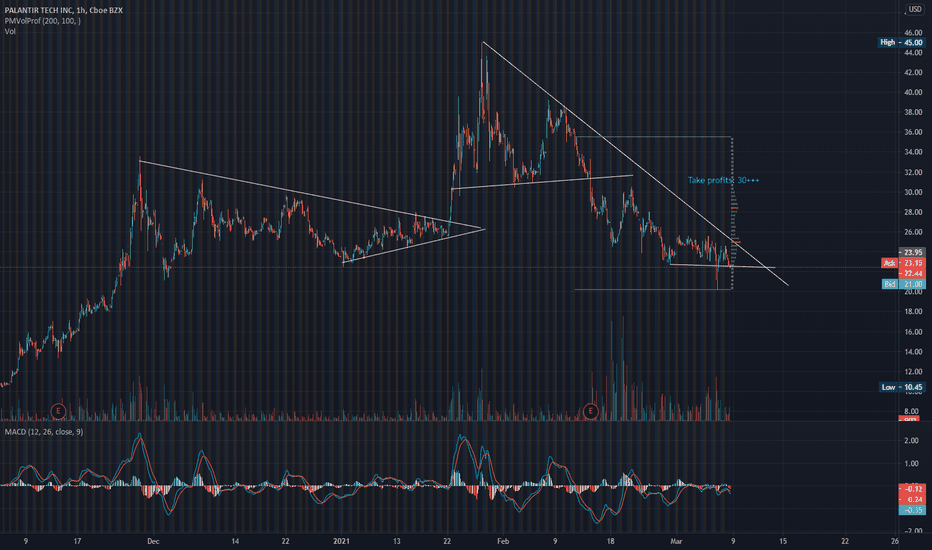The height and width of the screenshot is (550, 932).
Task: Open the USD currency selector
Action: click(x=914, y=9)
